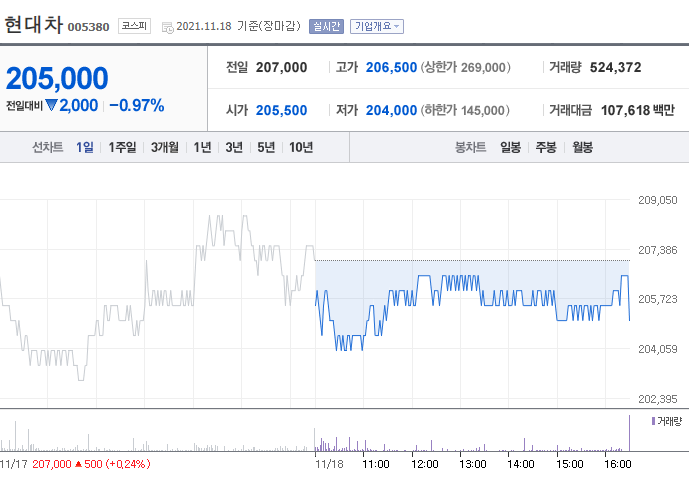Viewport: 689px width, 479px height.
Task: Switch to 월봉 candlestick chart
Action: point(583,147)
